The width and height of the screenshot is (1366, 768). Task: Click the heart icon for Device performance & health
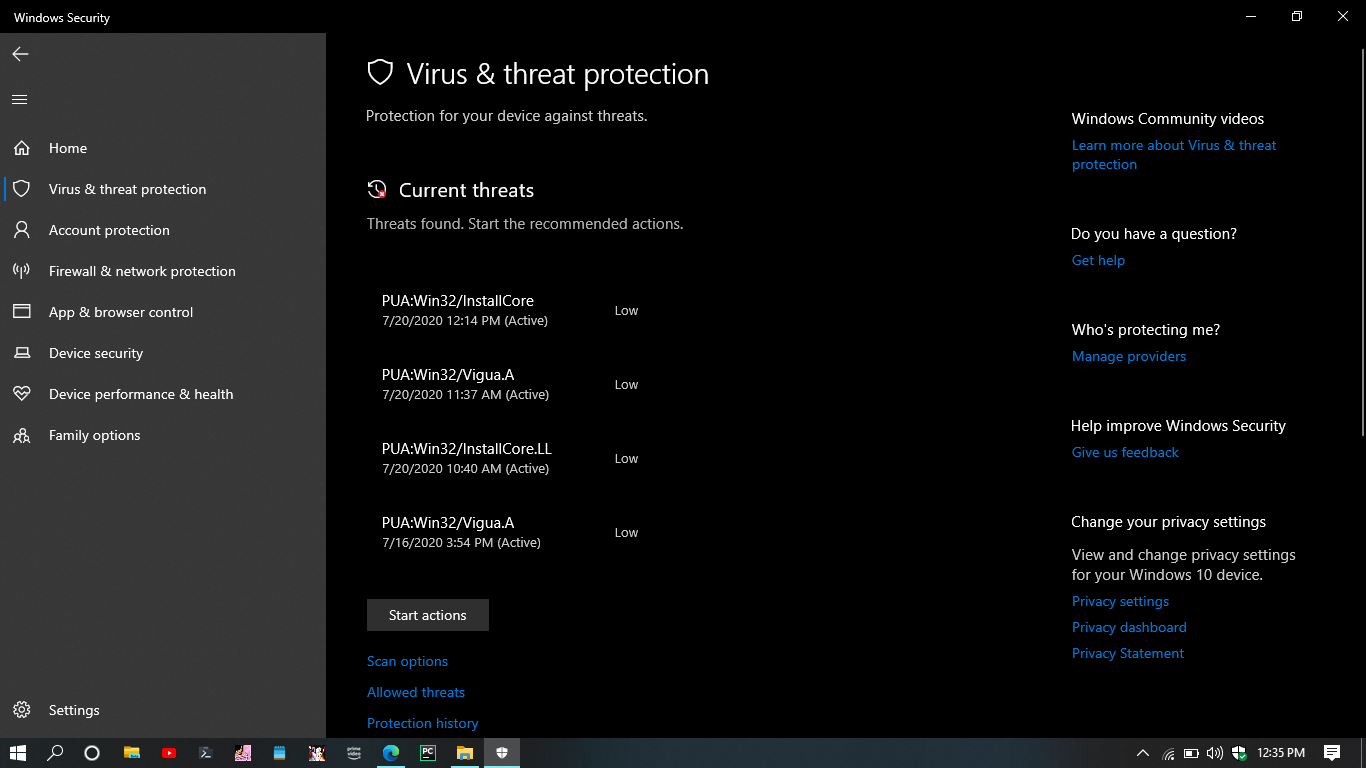click(x=21, y=394)
